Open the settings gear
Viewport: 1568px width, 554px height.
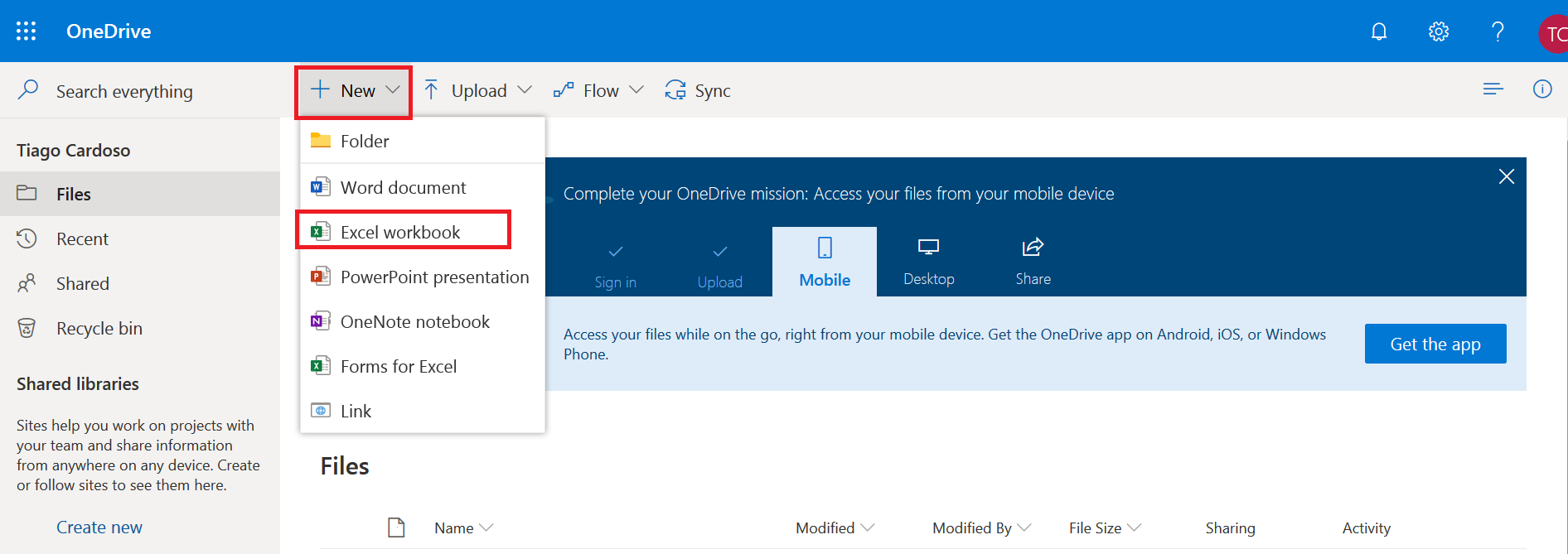[1438, 31]
